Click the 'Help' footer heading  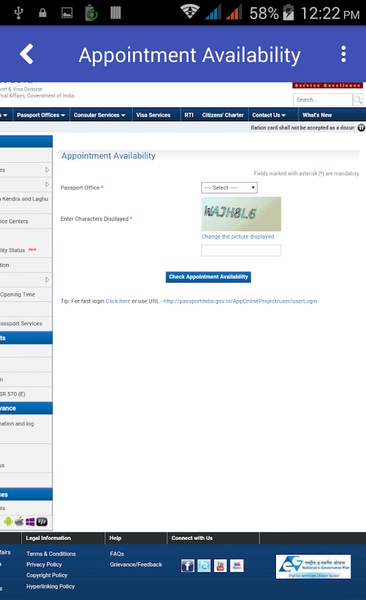pyautogui.click(x=115, y=538)
